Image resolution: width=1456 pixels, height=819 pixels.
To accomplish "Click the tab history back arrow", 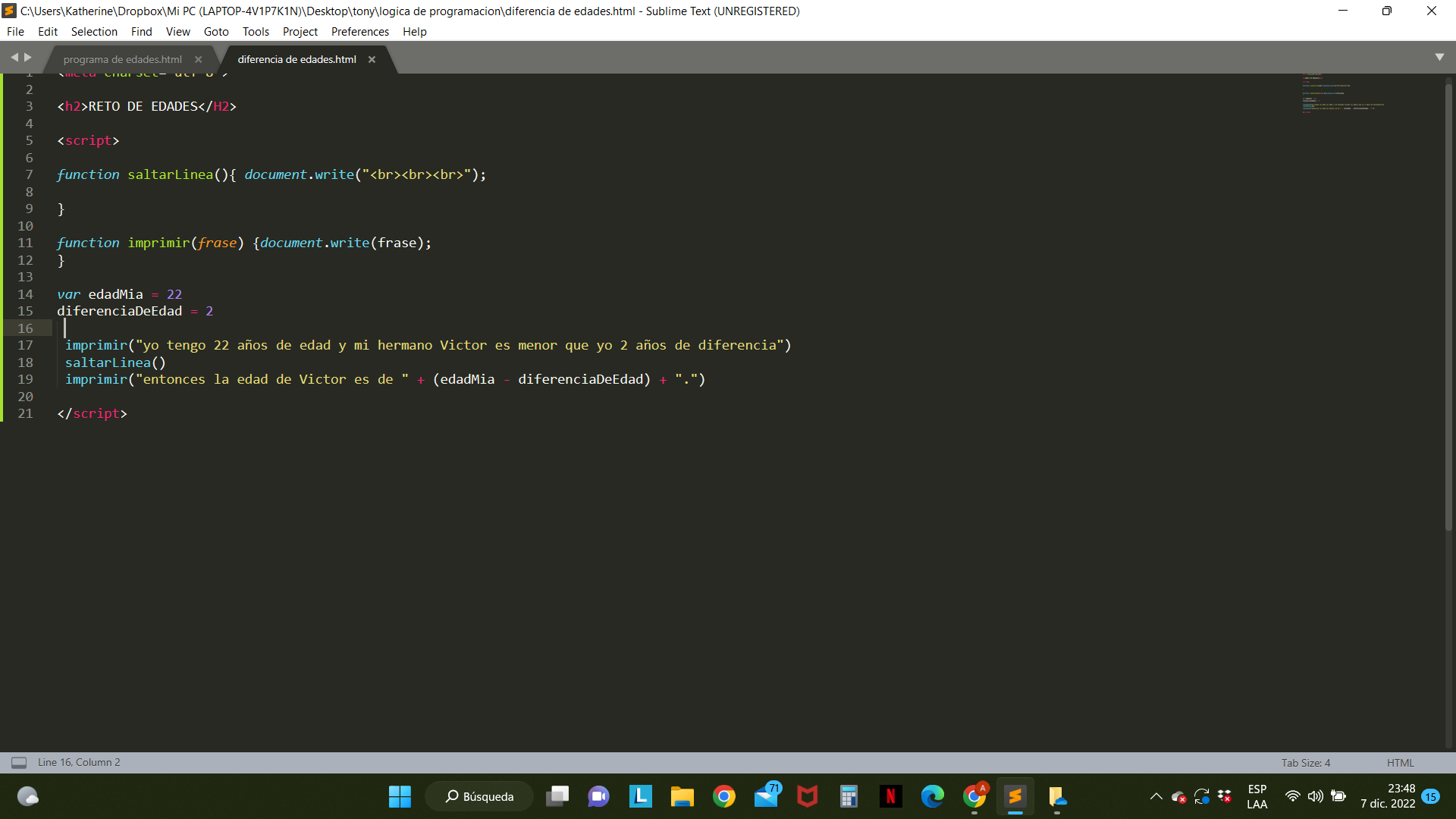I will point(14,58).
